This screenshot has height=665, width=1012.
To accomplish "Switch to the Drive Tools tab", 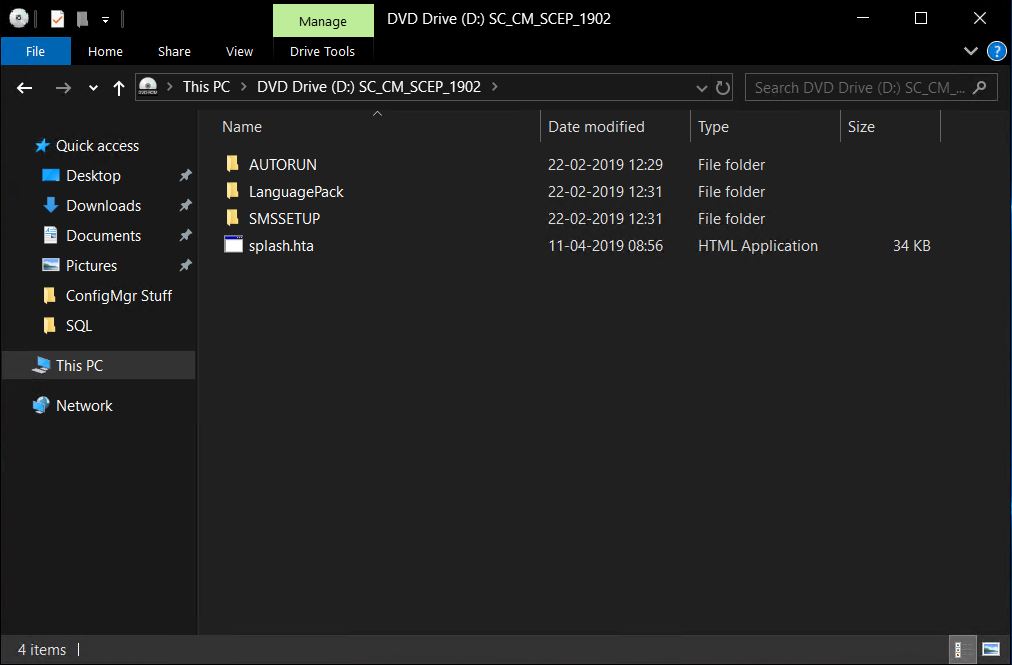I will tap(322, 51).
